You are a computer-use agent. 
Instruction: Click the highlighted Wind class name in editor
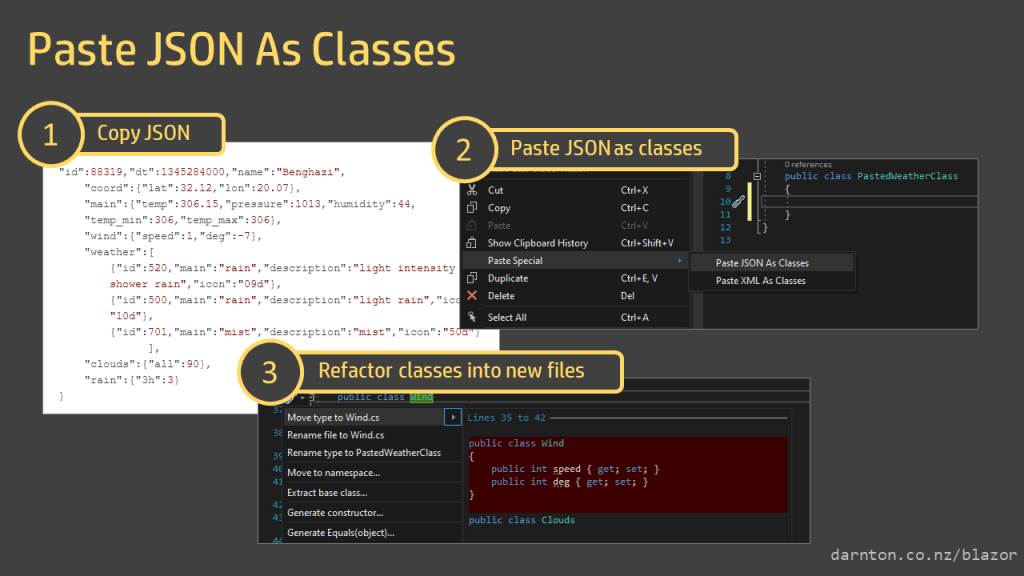pos(421,397)
